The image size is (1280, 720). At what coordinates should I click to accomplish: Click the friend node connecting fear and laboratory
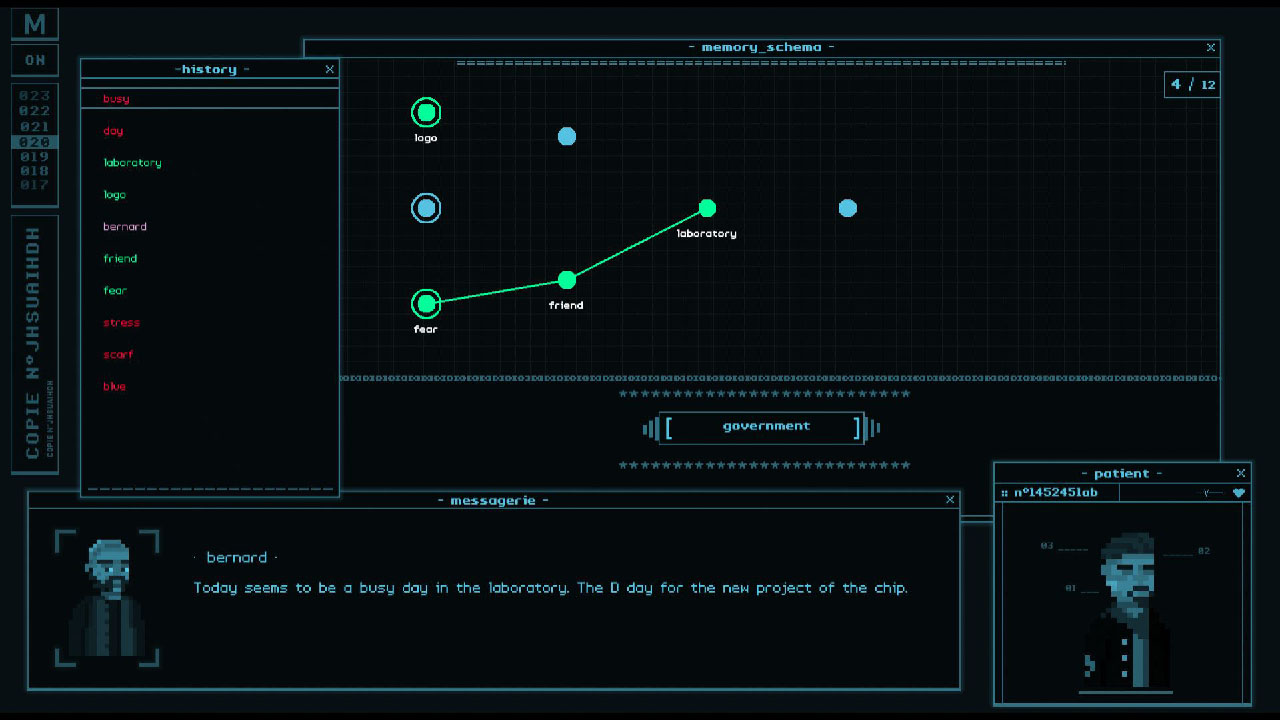567,280
